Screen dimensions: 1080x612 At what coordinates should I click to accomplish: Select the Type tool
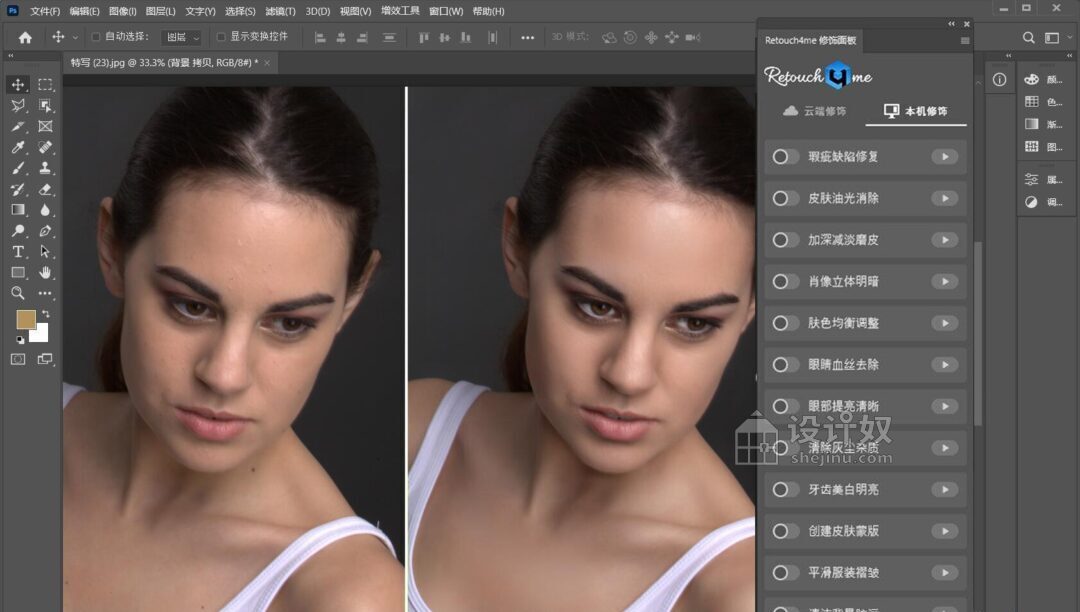tap(18, 252)
